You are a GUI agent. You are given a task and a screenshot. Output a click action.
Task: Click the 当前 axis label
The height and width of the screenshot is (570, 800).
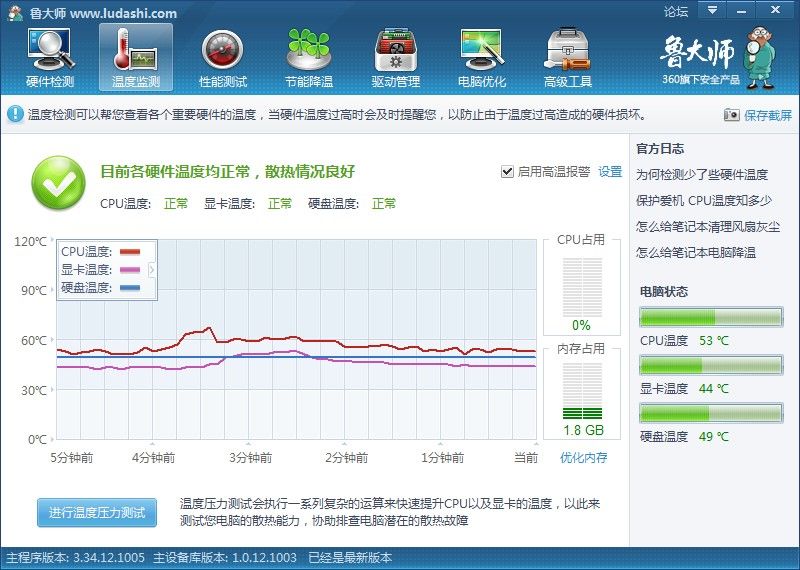click(x=526, y=457)
